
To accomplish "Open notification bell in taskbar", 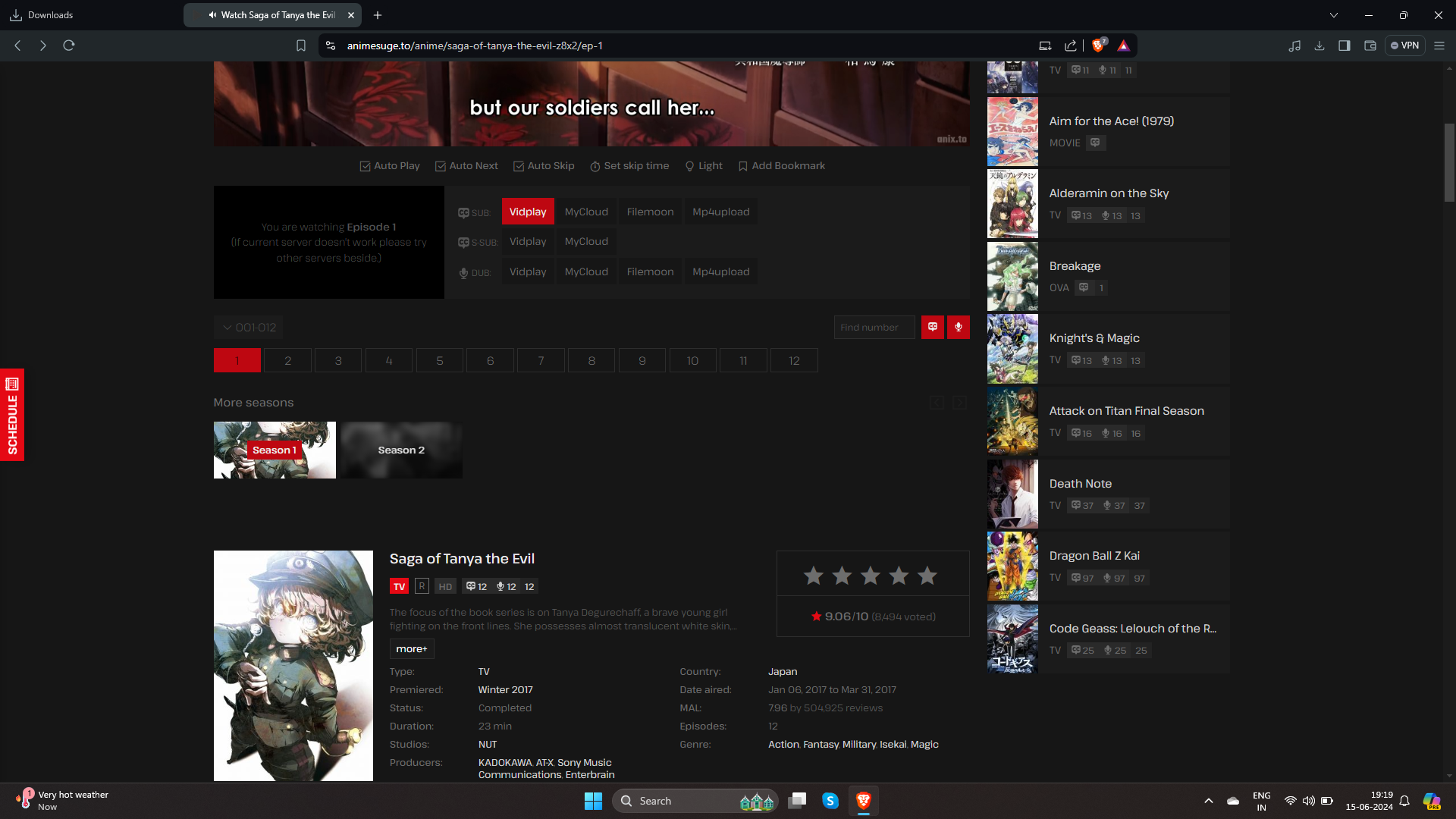I will click(x=1404, y=801).
